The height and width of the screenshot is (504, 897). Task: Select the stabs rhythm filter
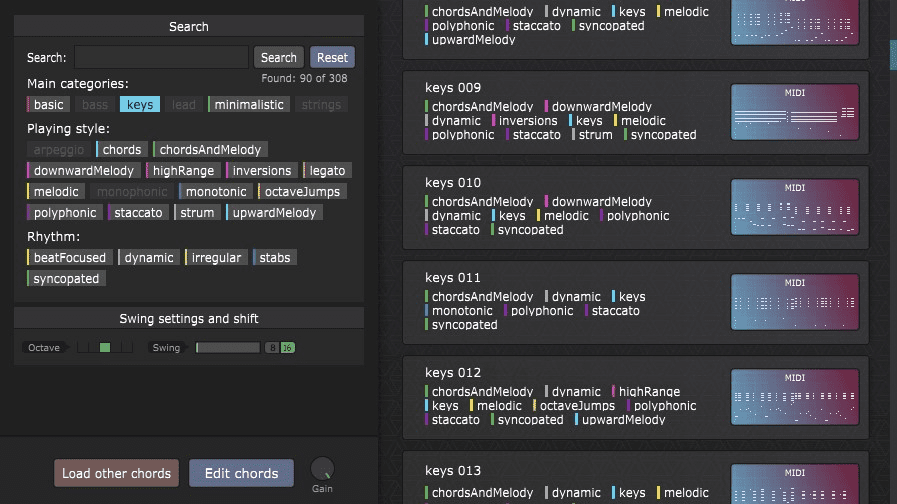(275, 258)
